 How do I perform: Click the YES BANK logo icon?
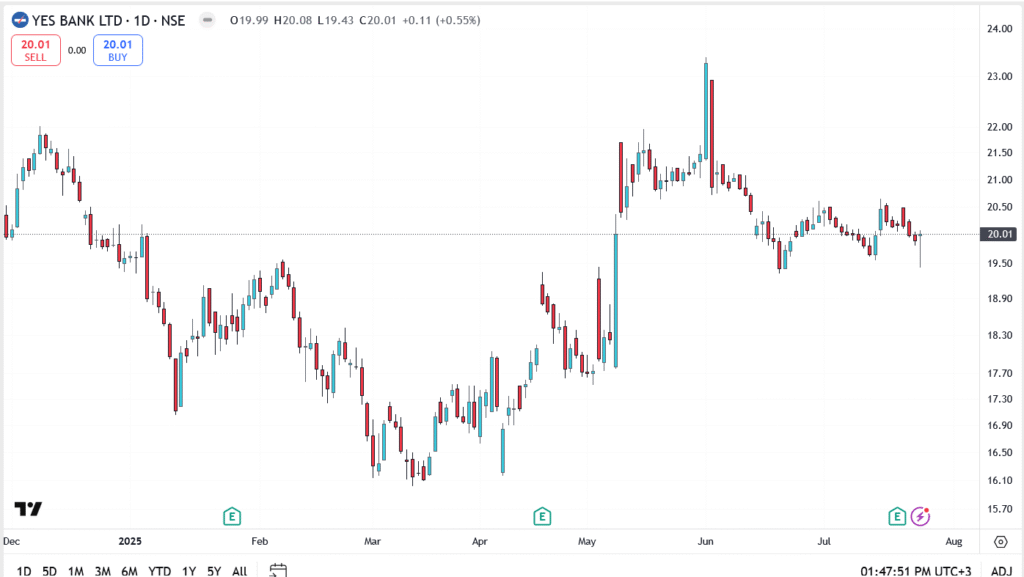(19, 20)
